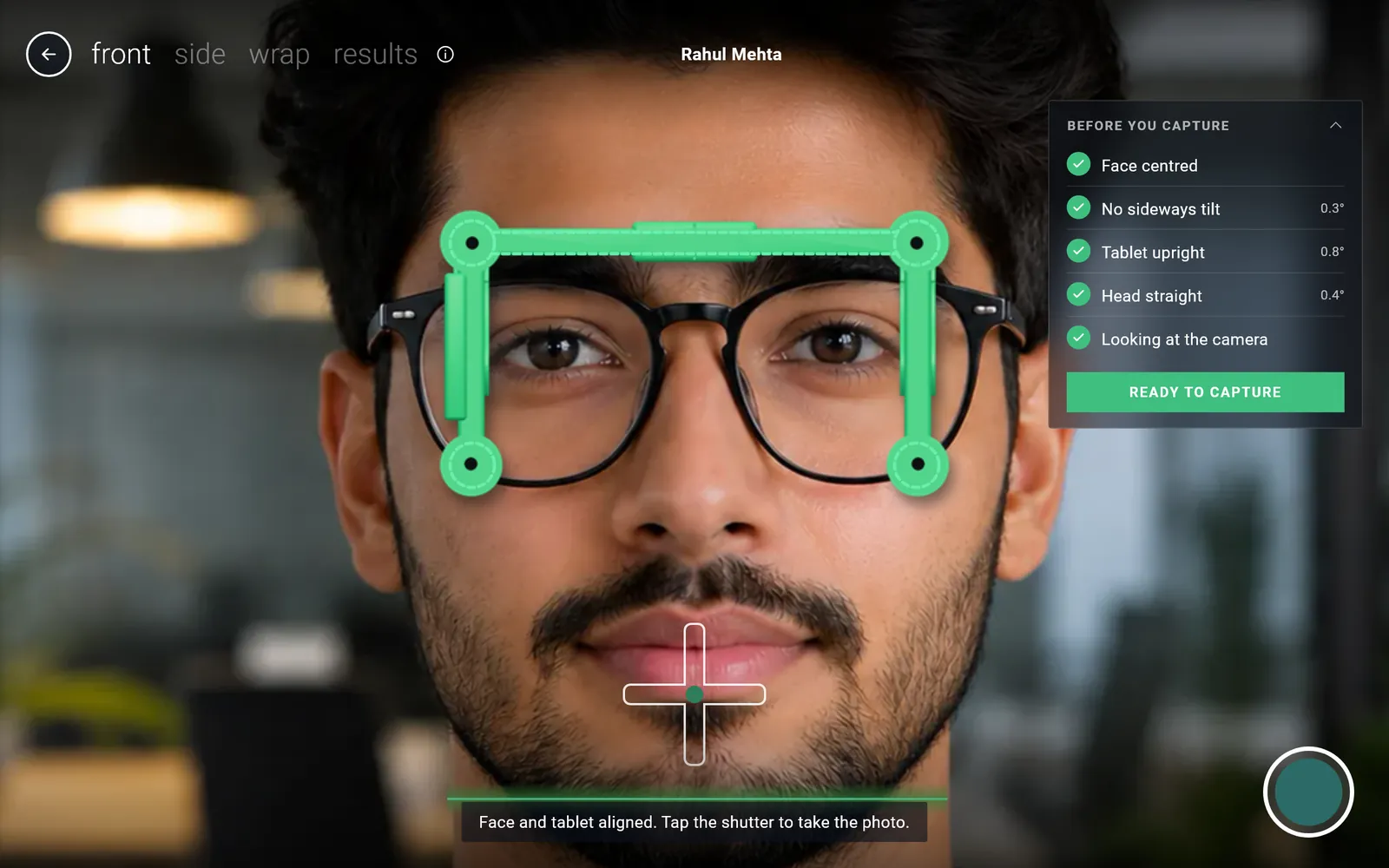Click the Looking at the camera label
This screenshot has width=1389, height=868.
point(1184,339)
